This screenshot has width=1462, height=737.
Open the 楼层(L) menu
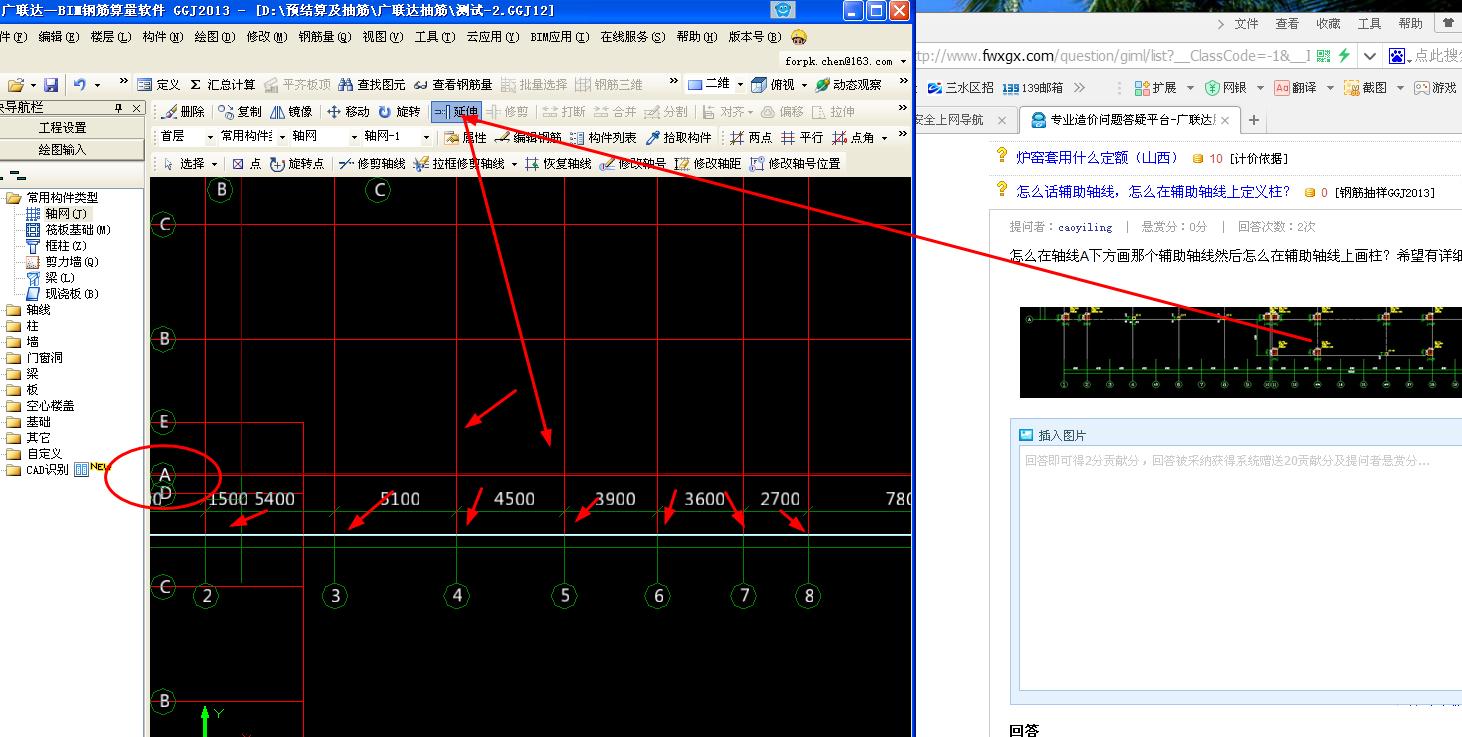(110, 37)
